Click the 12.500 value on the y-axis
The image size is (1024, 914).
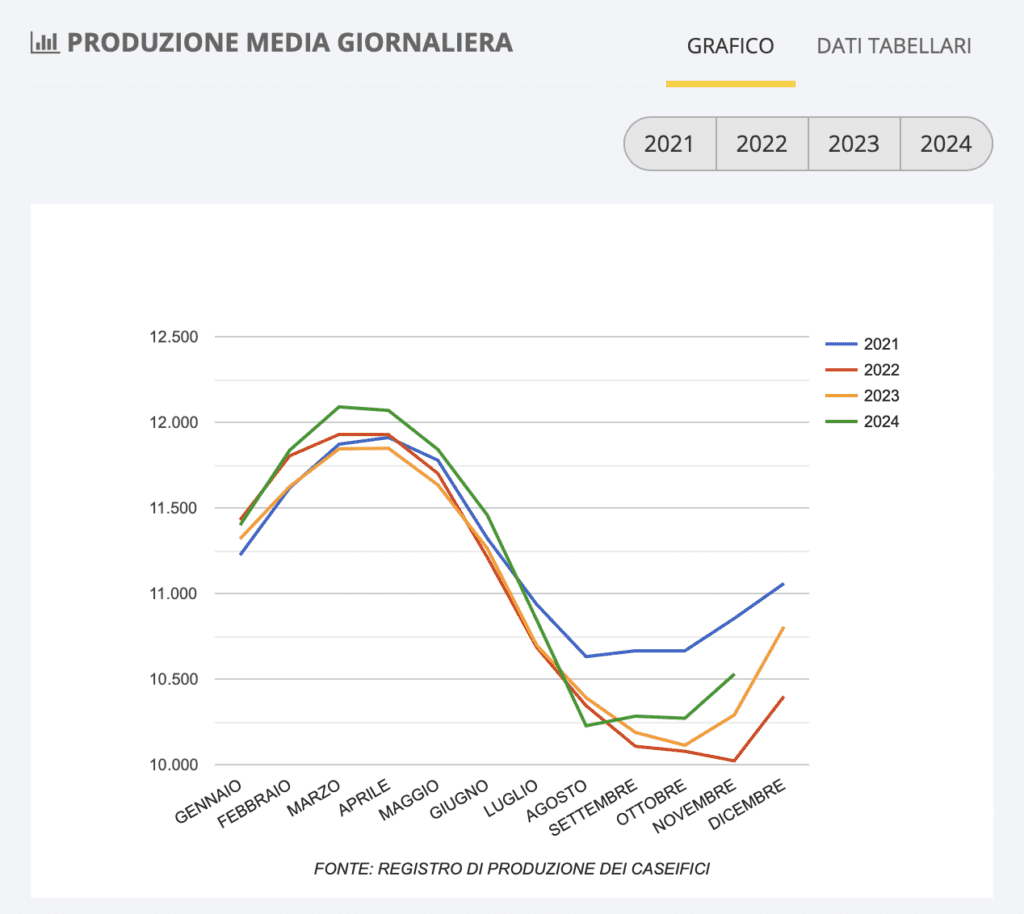tap(173, 337)
